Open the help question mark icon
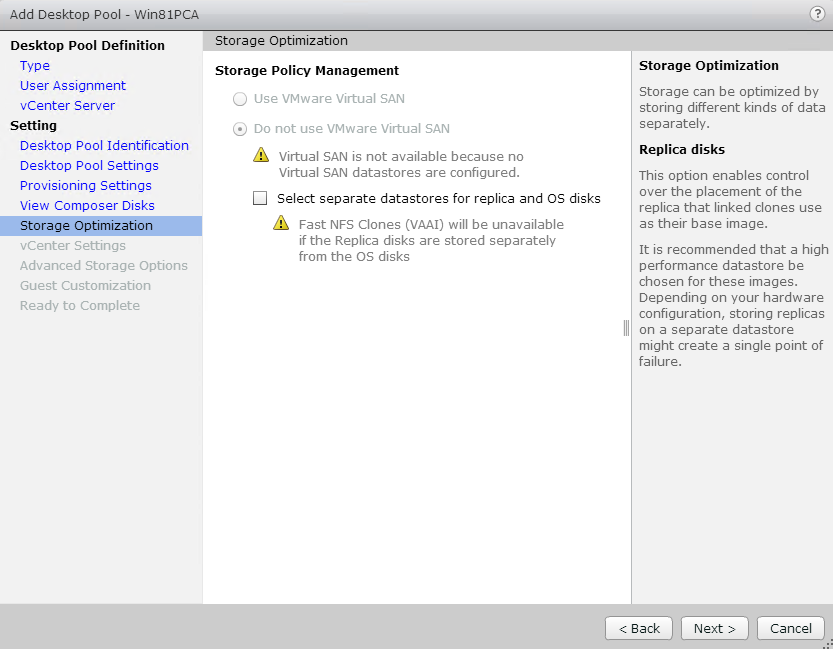 coord(817,14)
